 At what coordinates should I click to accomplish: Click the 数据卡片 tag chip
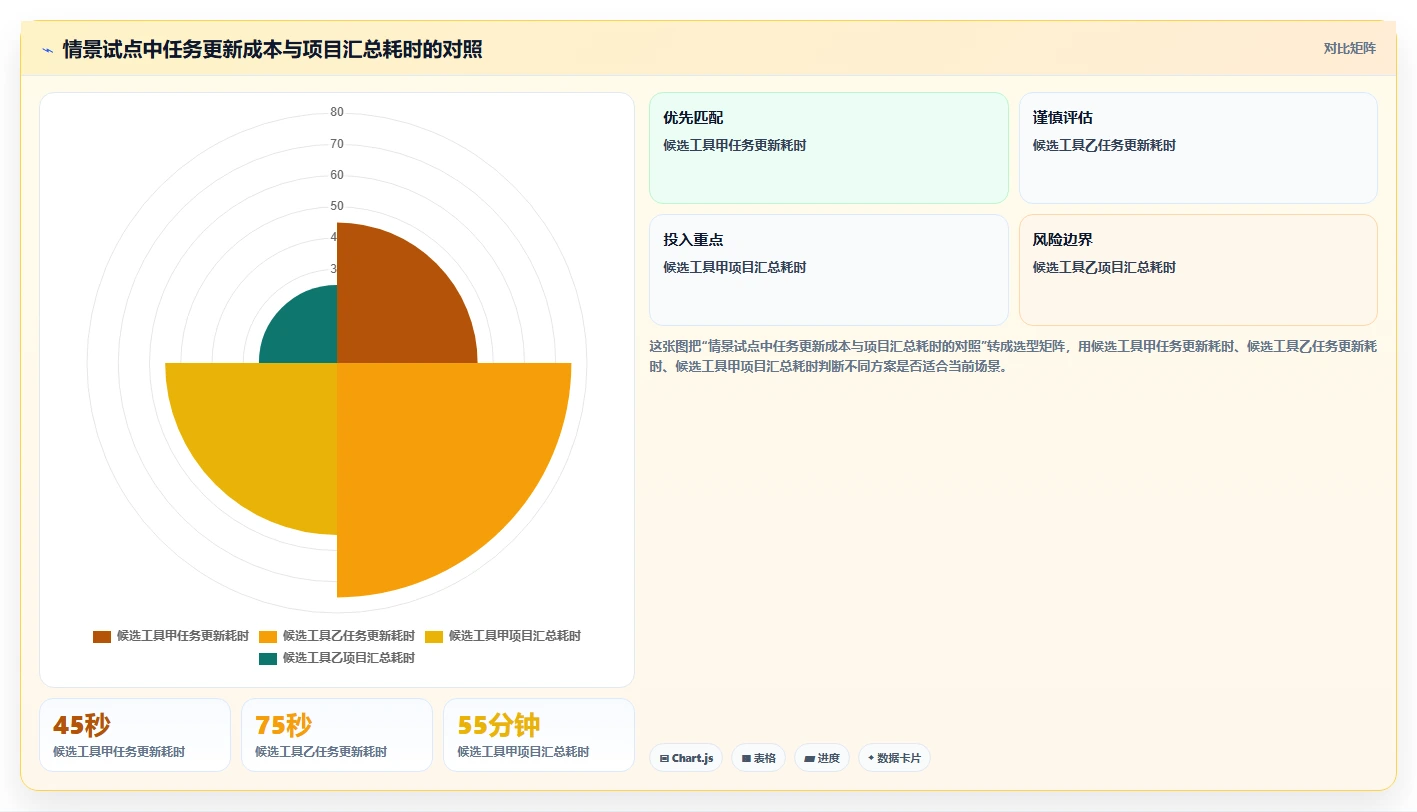point(894,758)
